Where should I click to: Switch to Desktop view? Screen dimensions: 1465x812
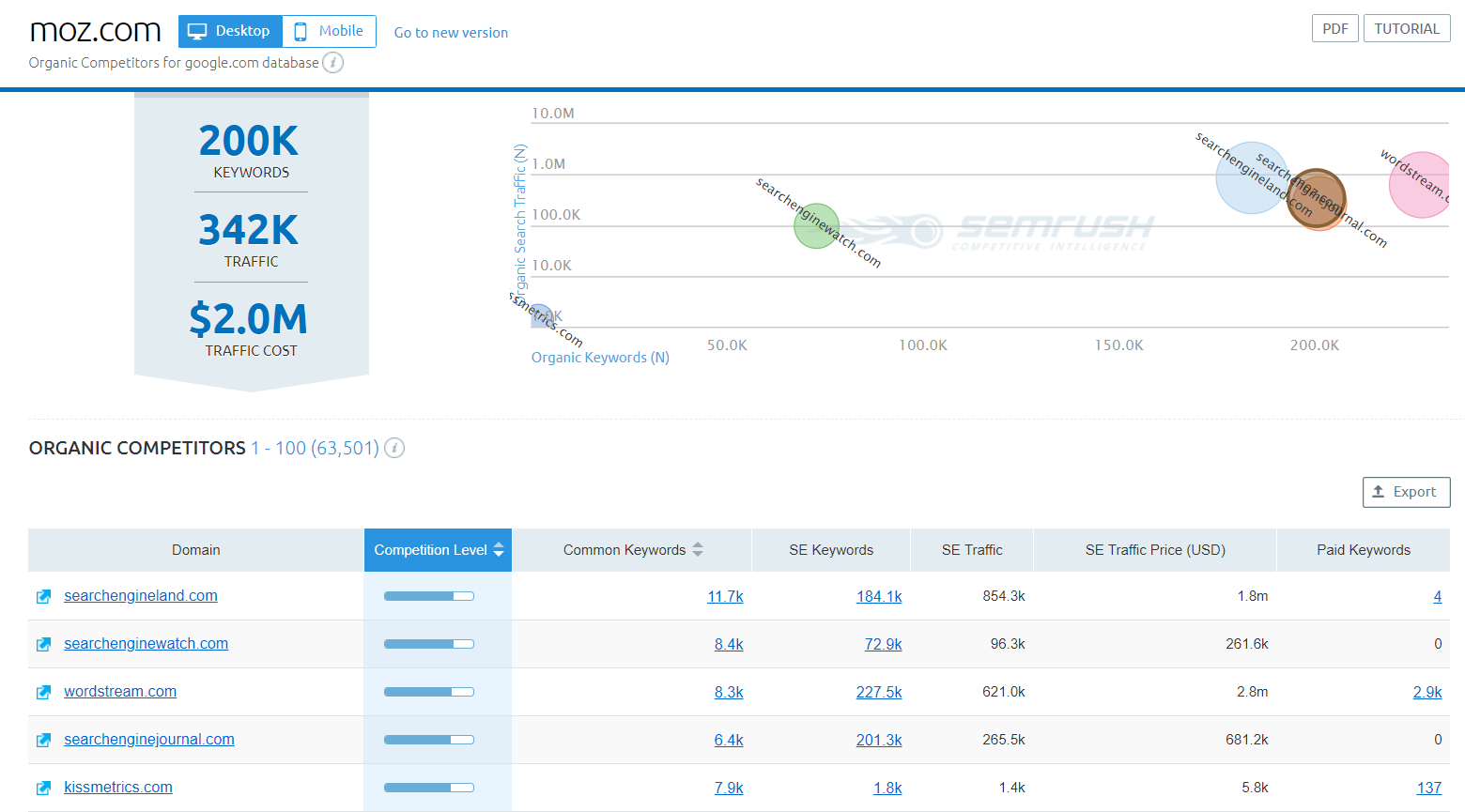pyautogui.click(x=230, y=31)
